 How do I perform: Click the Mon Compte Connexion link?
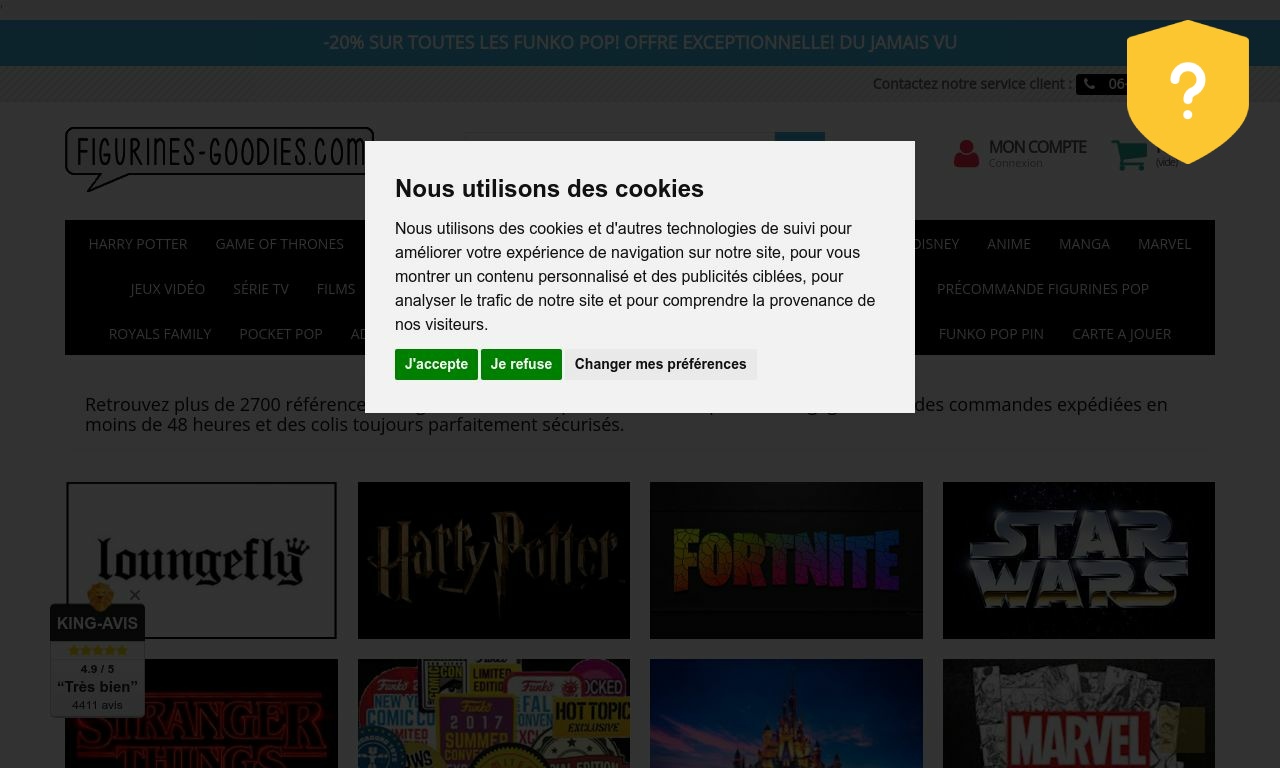tap(1016, 163)
